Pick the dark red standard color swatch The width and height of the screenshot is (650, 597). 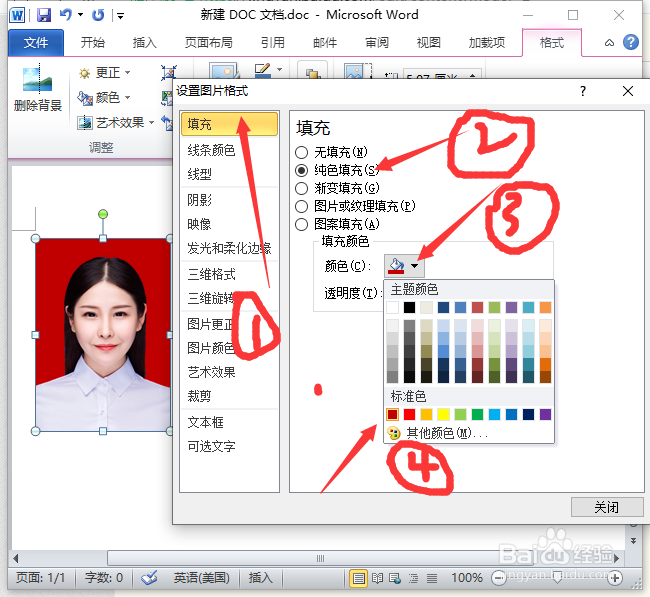[x=392, y=414]
